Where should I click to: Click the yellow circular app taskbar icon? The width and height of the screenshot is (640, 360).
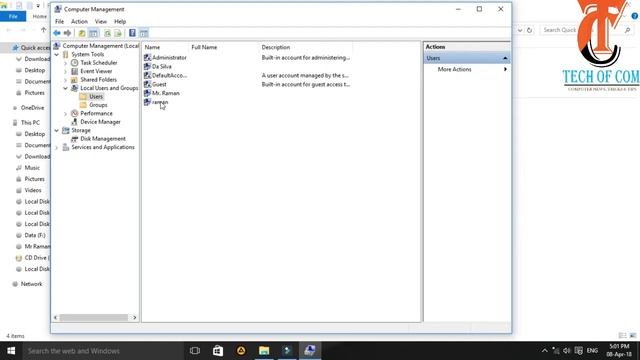tap(241, 351)
